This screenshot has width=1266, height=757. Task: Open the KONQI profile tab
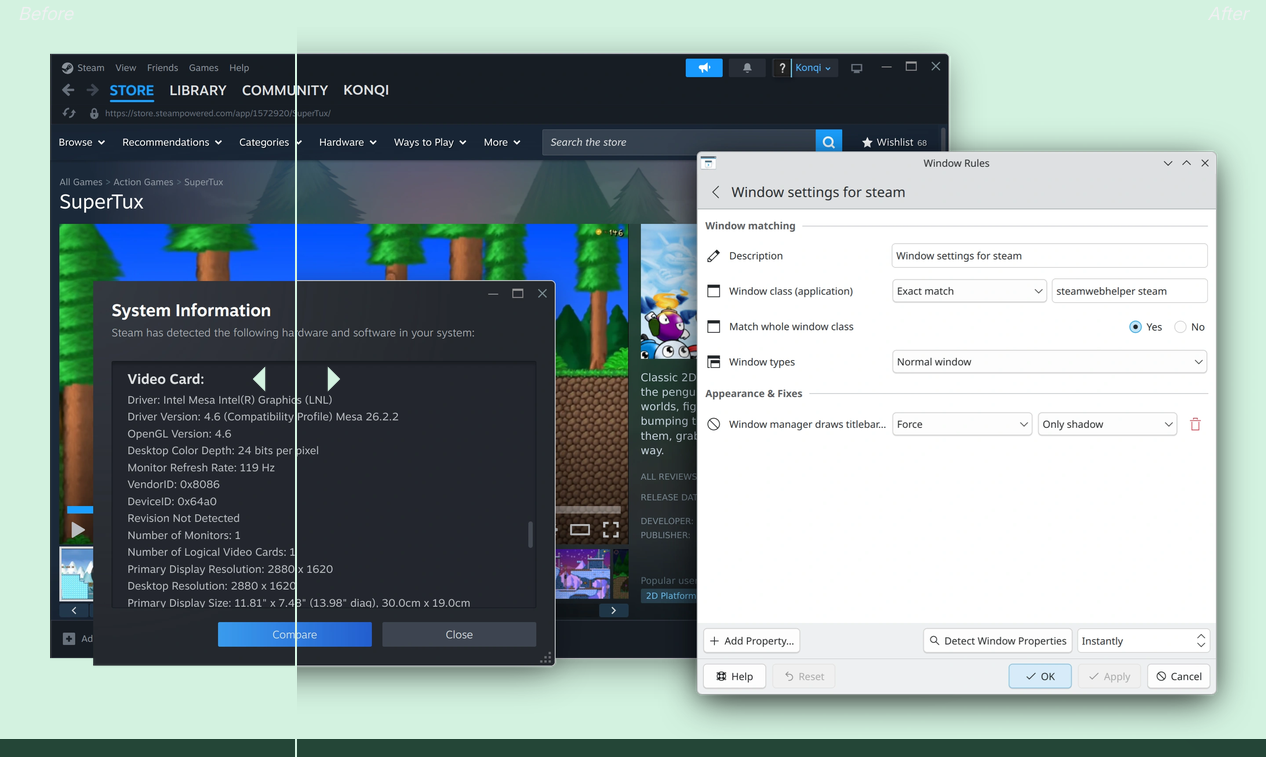366,90
